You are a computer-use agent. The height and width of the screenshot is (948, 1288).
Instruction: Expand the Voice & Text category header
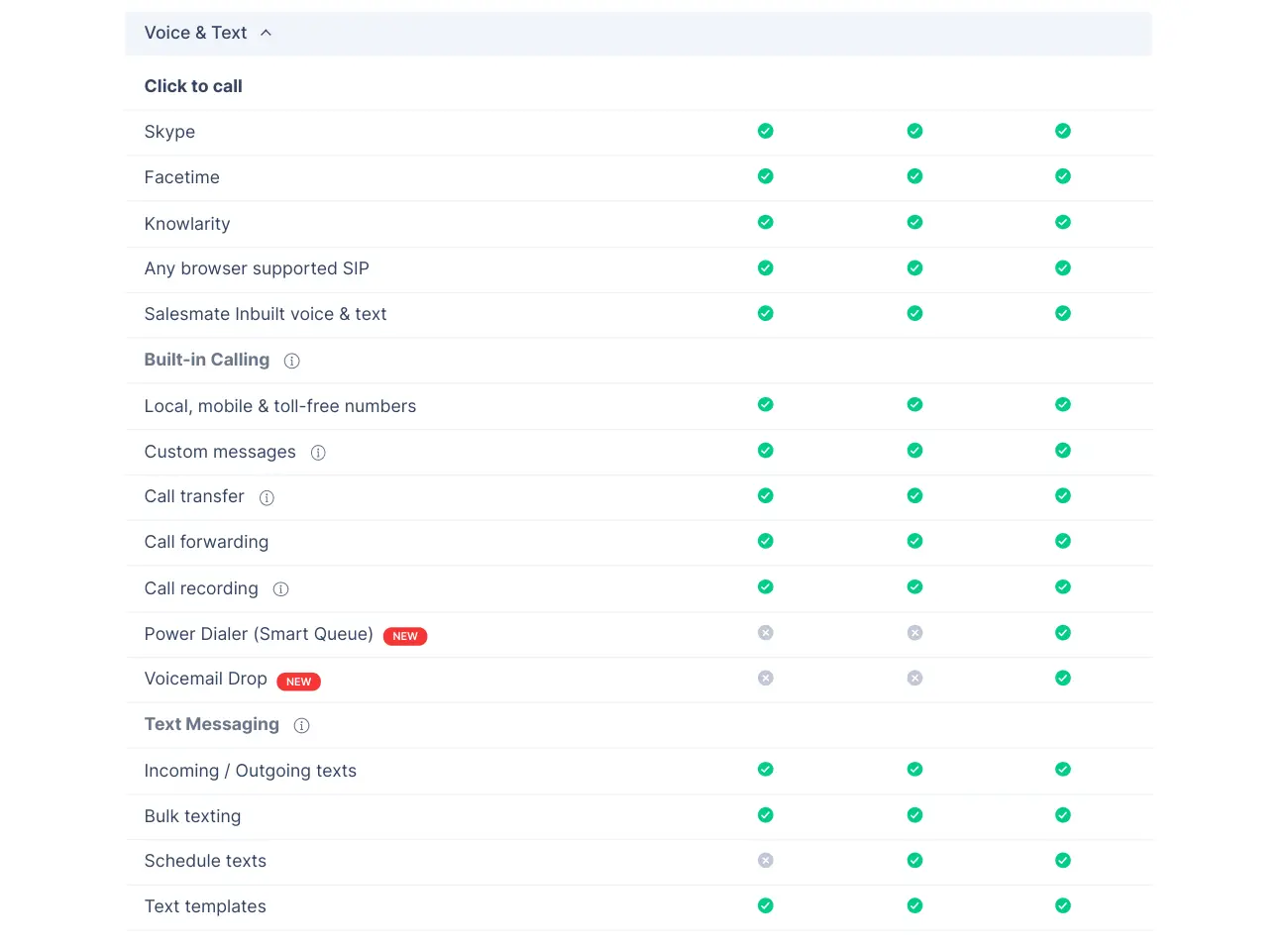point(195,32)
